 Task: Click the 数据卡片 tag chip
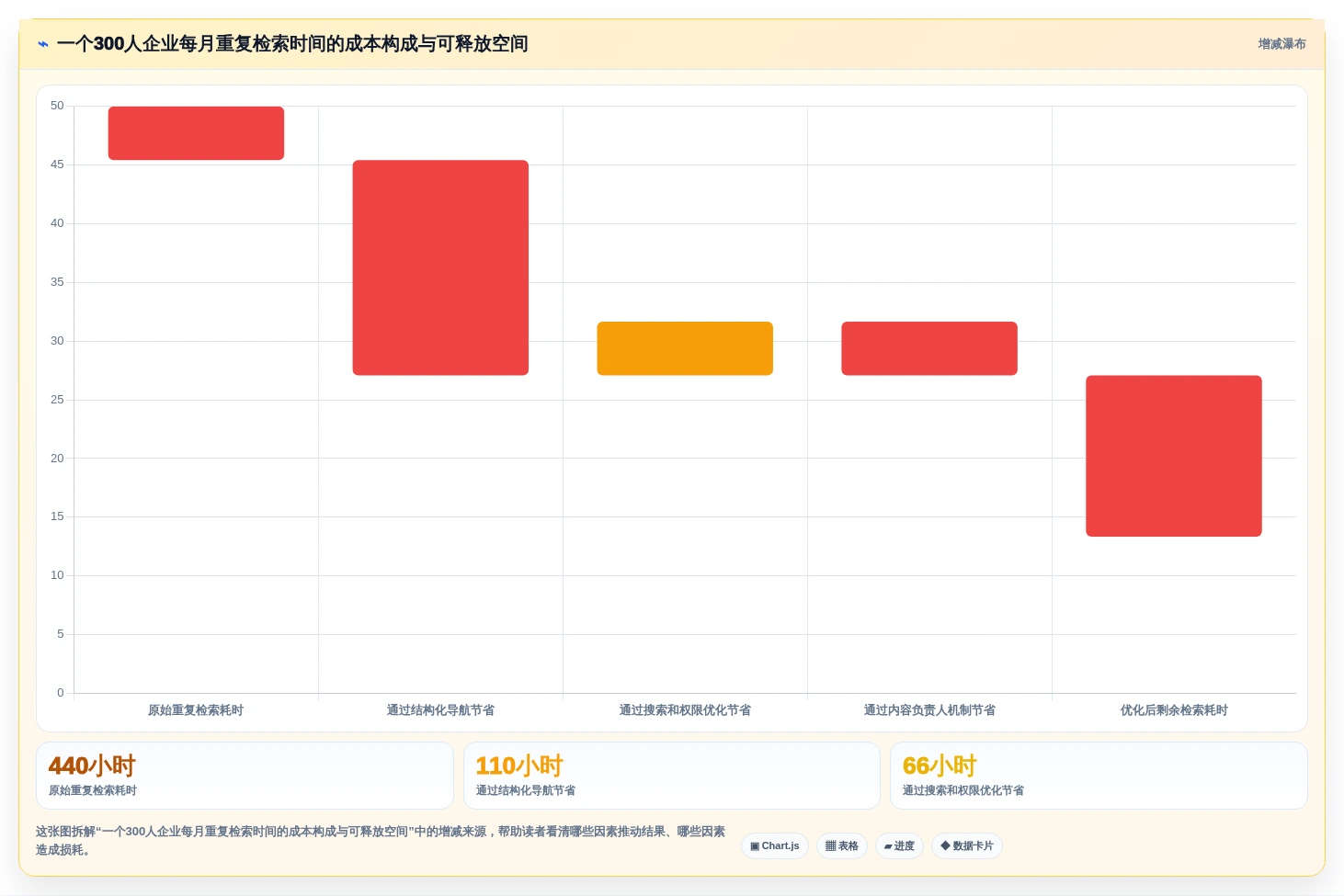pyautogui.click(x=967, y=846)
